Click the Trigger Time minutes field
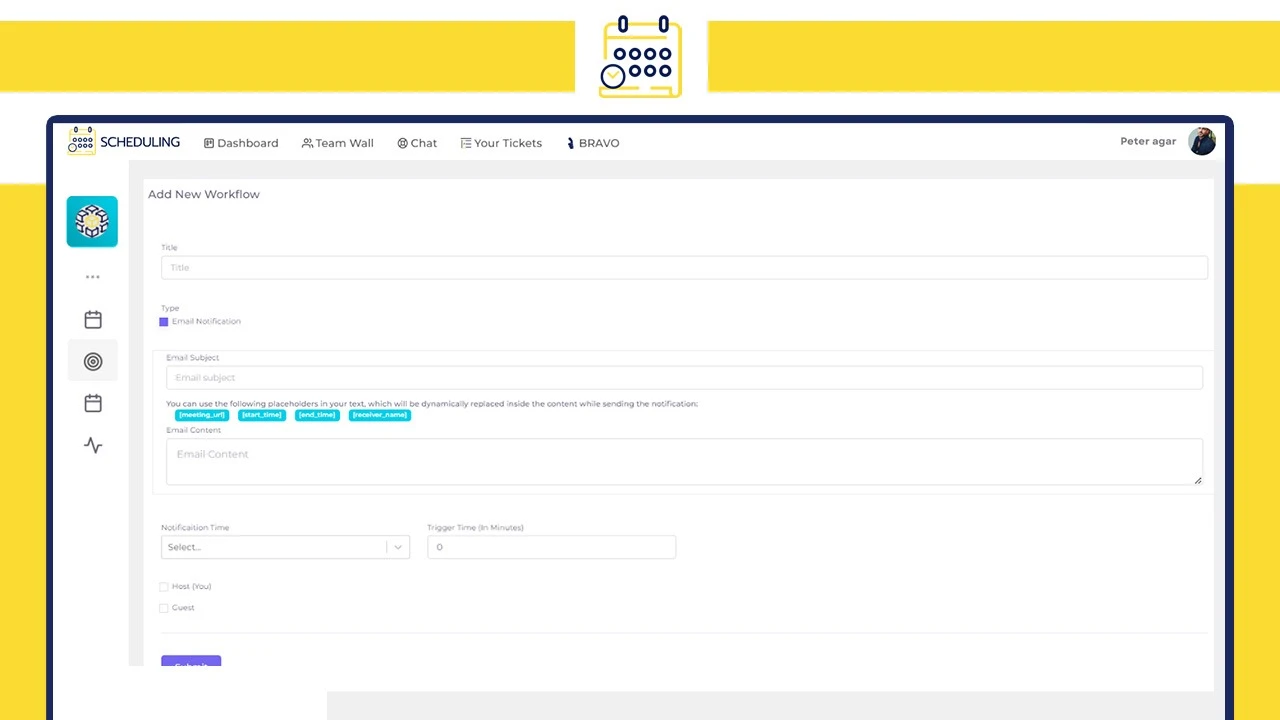The height and width of the screenshot is (720, 1280). [x=552, y=547]
